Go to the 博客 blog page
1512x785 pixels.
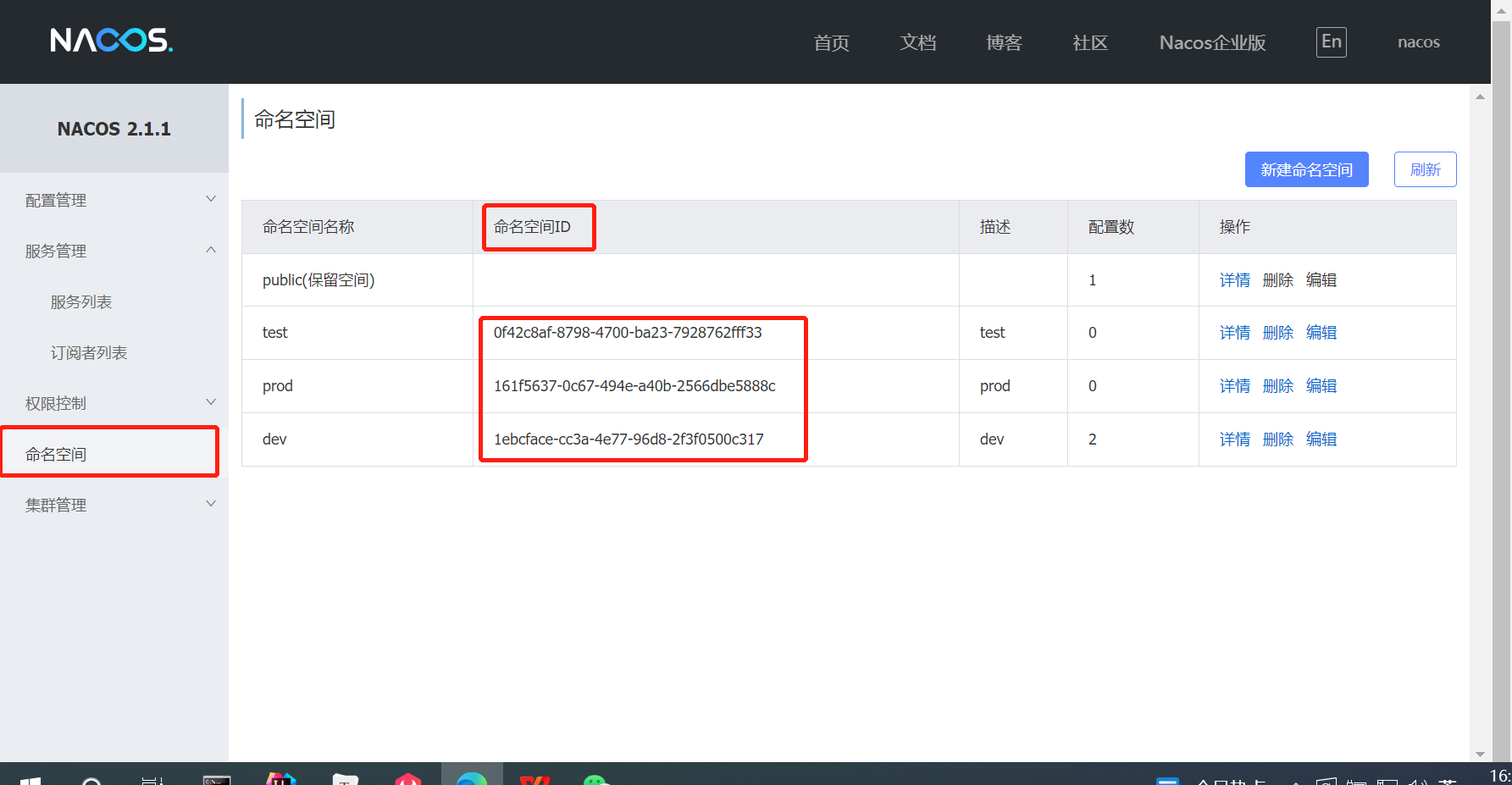1004,42
